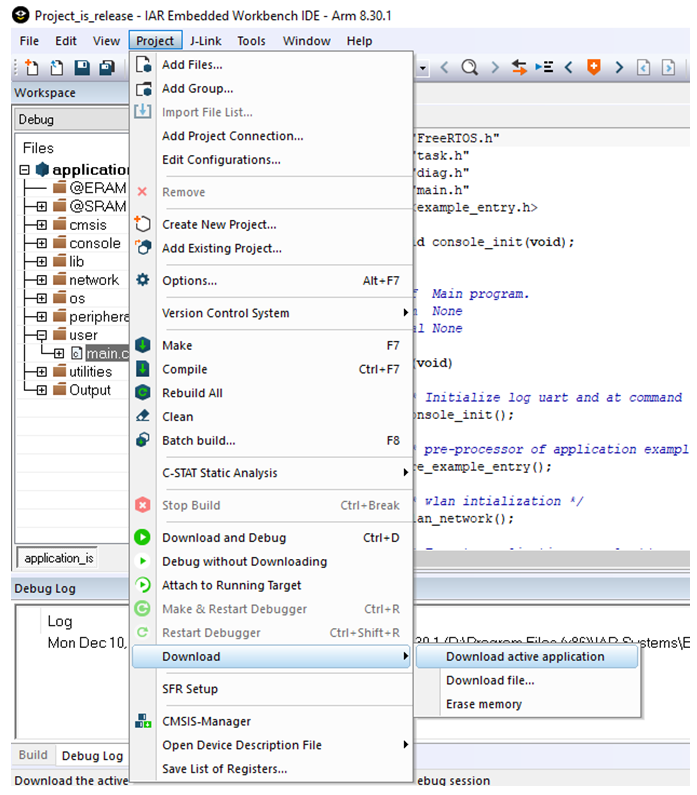Screen dimensions: 697x795
Task: Click the find previous arrow in toolbar
Action: pos(445,67)
